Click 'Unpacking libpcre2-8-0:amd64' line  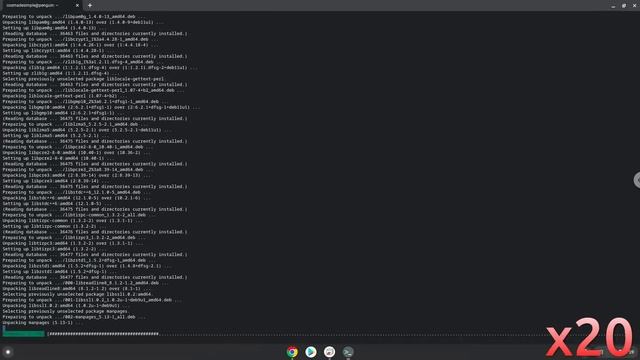point(76,152)
